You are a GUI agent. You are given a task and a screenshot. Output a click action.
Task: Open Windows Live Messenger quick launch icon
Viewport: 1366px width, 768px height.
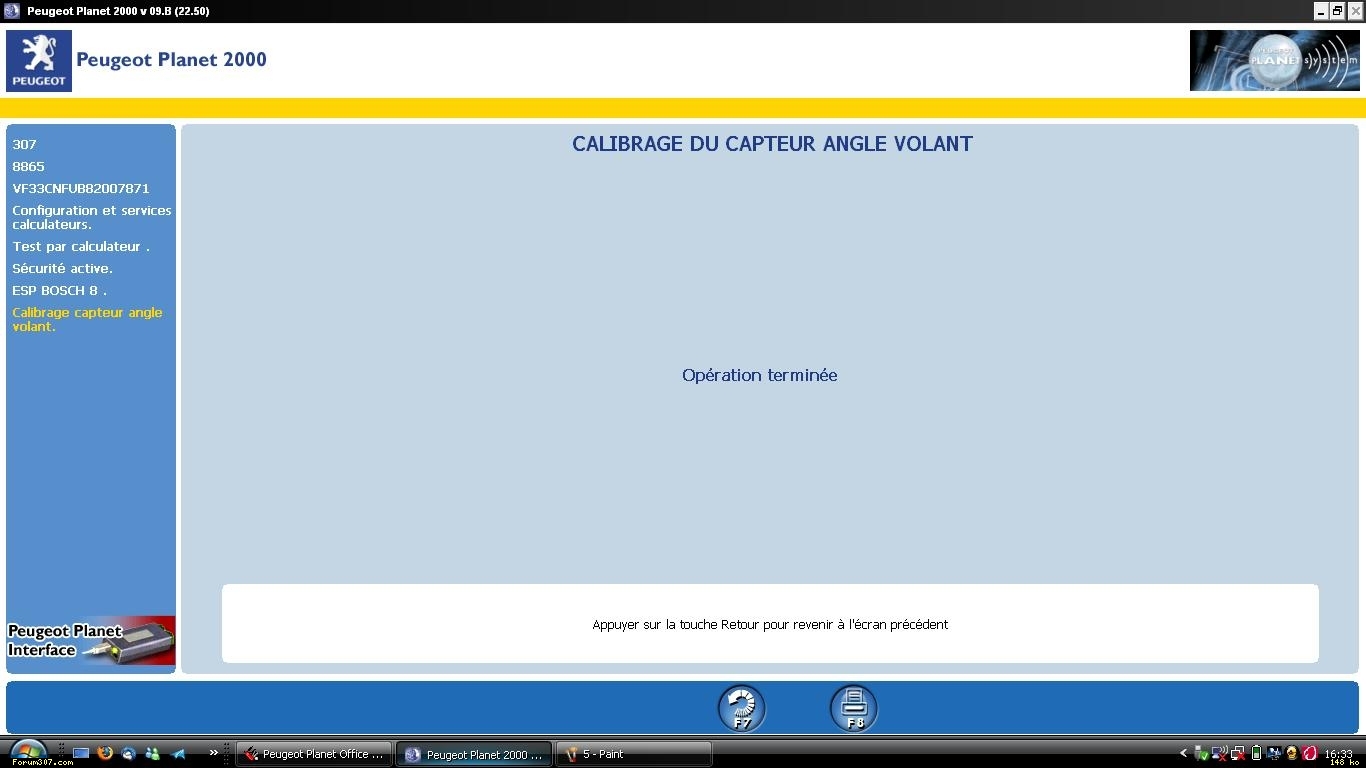coord(152,754)
